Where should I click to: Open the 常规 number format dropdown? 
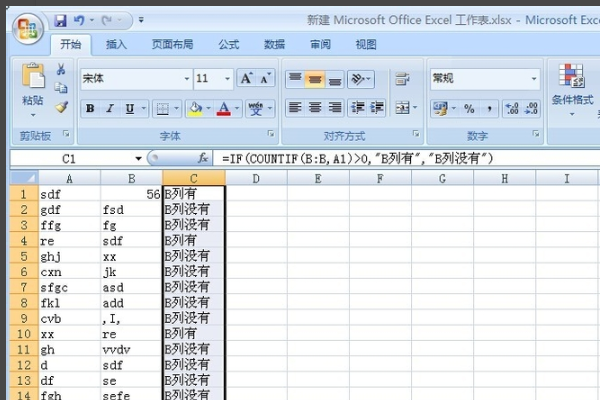pos(533,79)
